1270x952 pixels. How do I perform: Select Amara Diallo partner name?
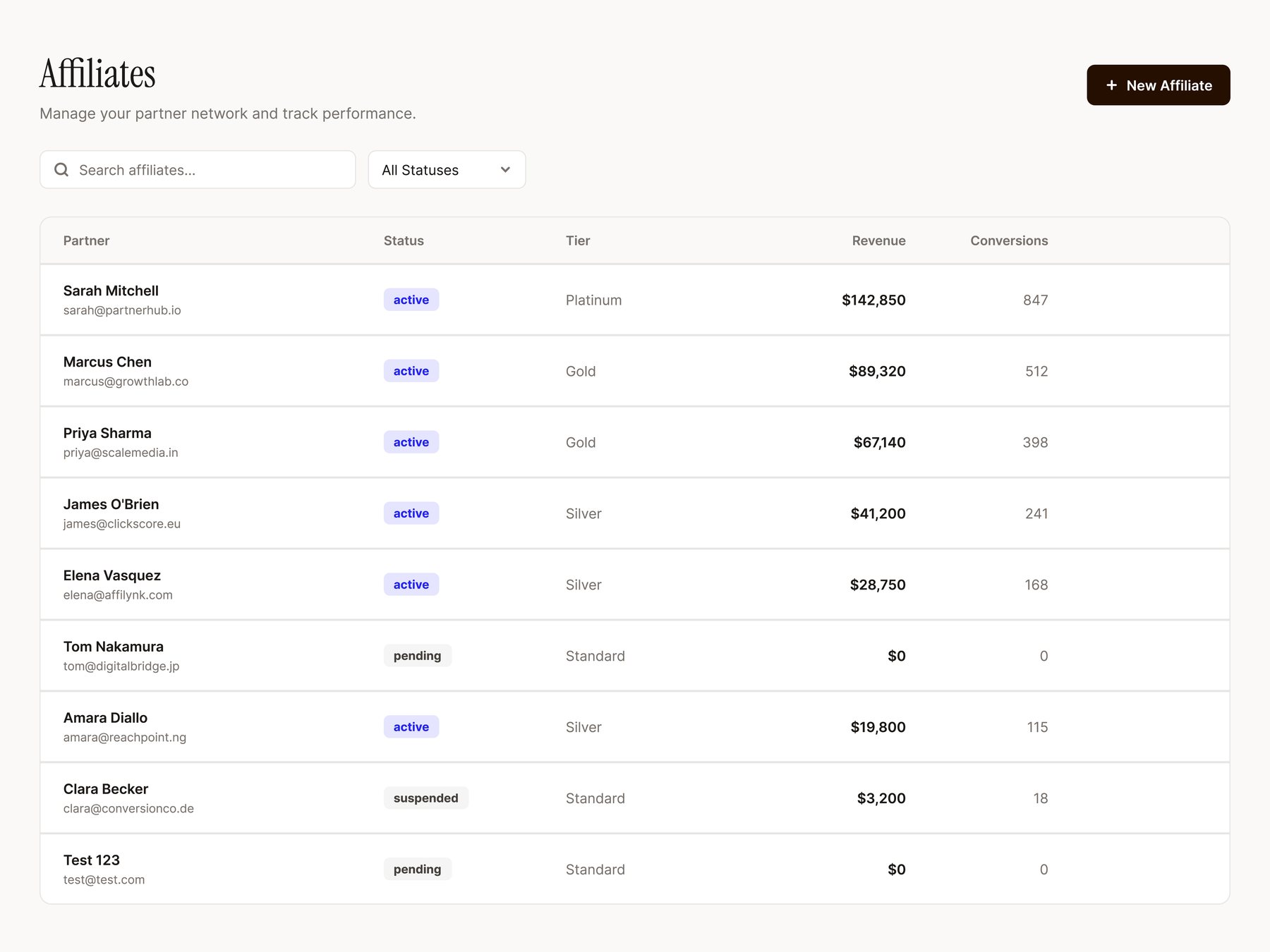coord(105,718)
